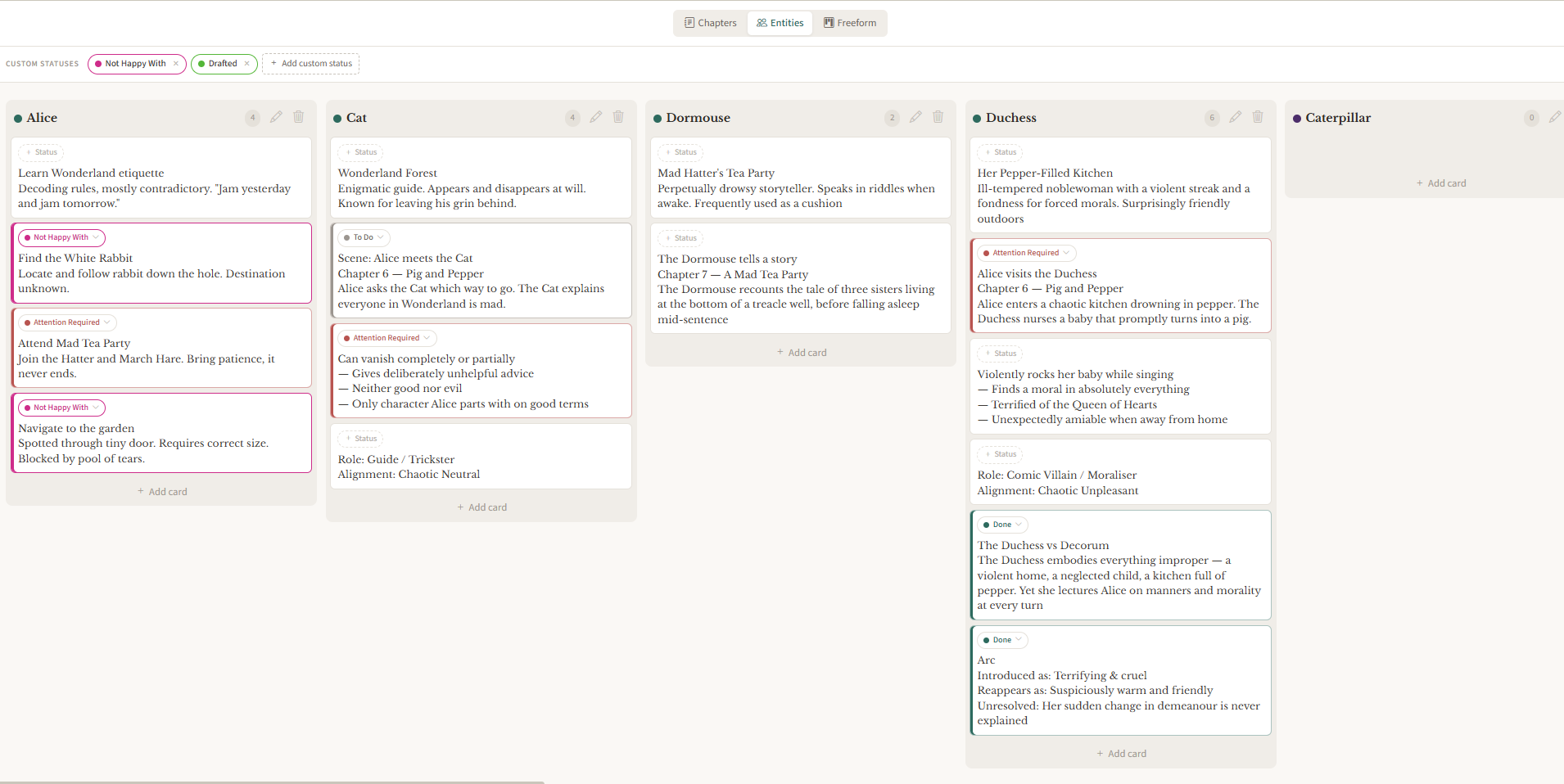Open To Do status dropdown on Cat scene card
Image resolution: width=1564 pixels, height=784 pixels.
[364, 237]
